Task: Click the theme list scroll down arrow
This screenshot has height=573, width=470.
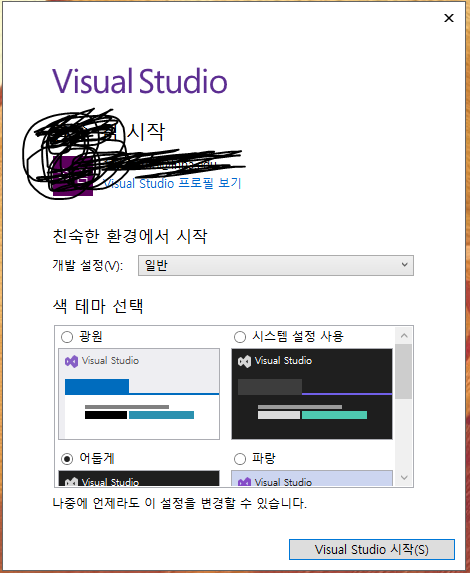Action: [404, 478]
